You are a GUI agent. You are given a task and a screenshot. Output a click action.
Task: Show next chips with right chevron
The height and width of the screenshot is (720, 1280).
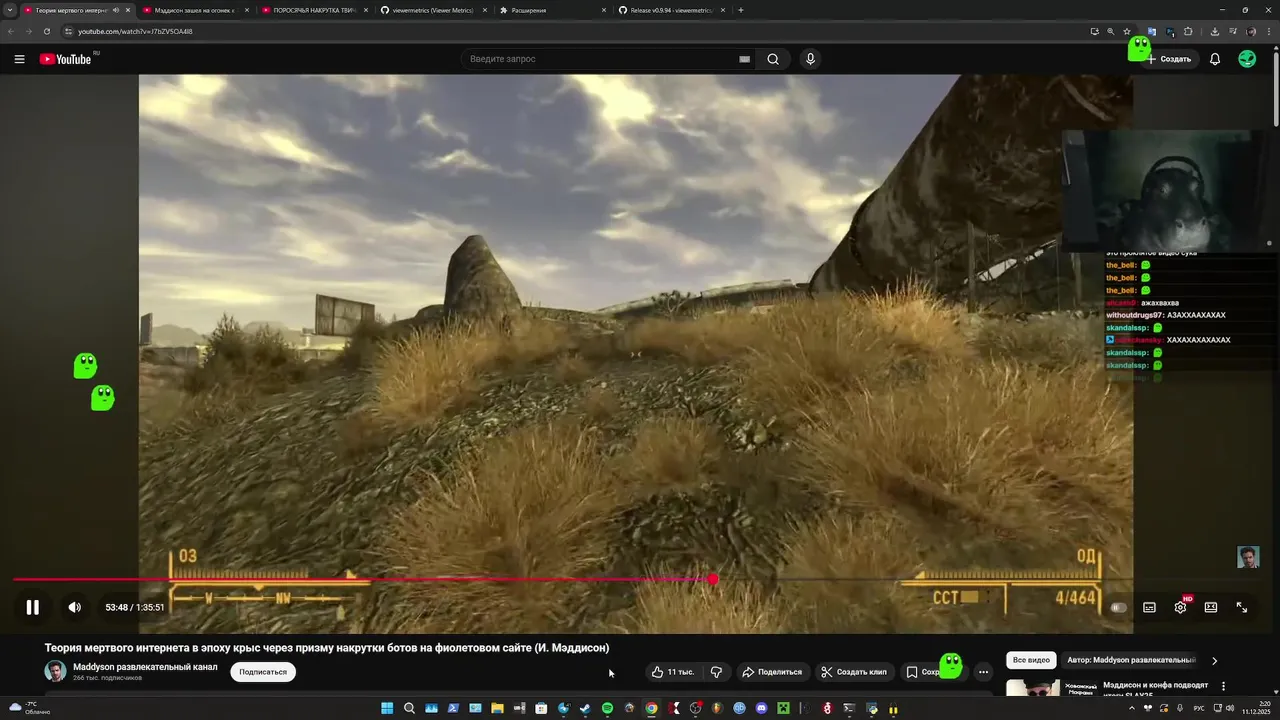point(1214,661)
